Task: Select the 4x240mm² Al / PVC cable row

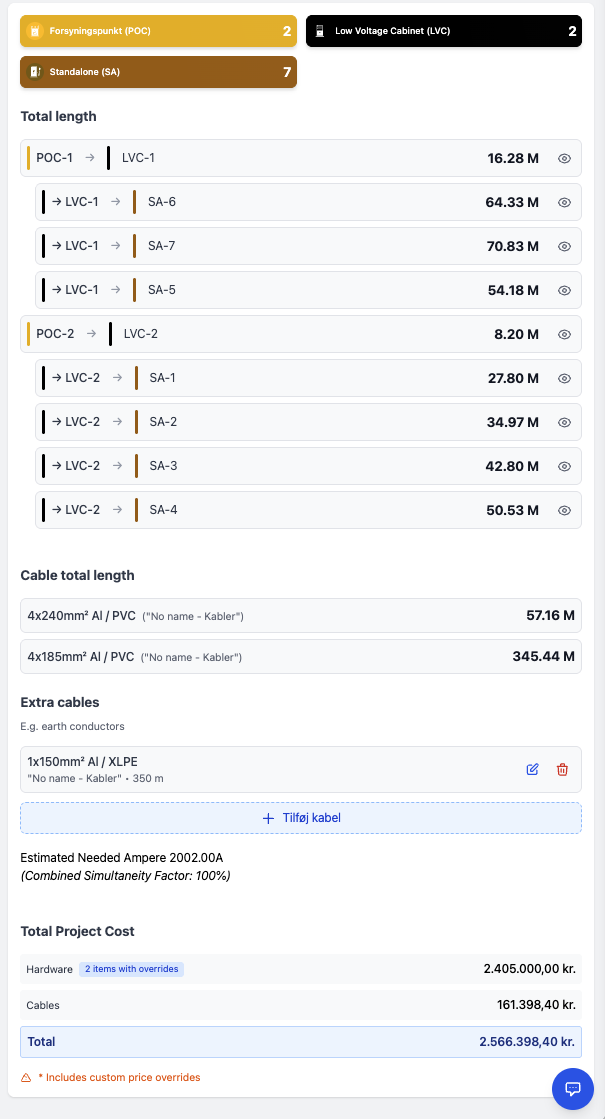Action: click(x=300, y=616)
